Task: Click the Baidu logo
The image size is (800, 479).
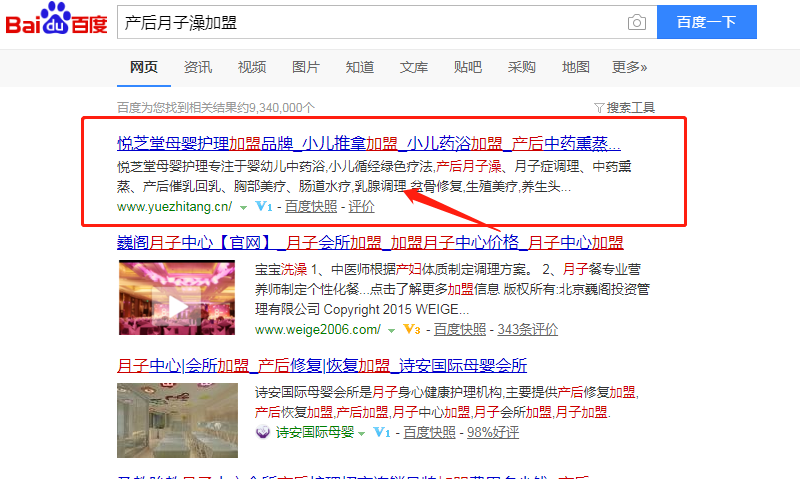Action: [x=56, y=22]
